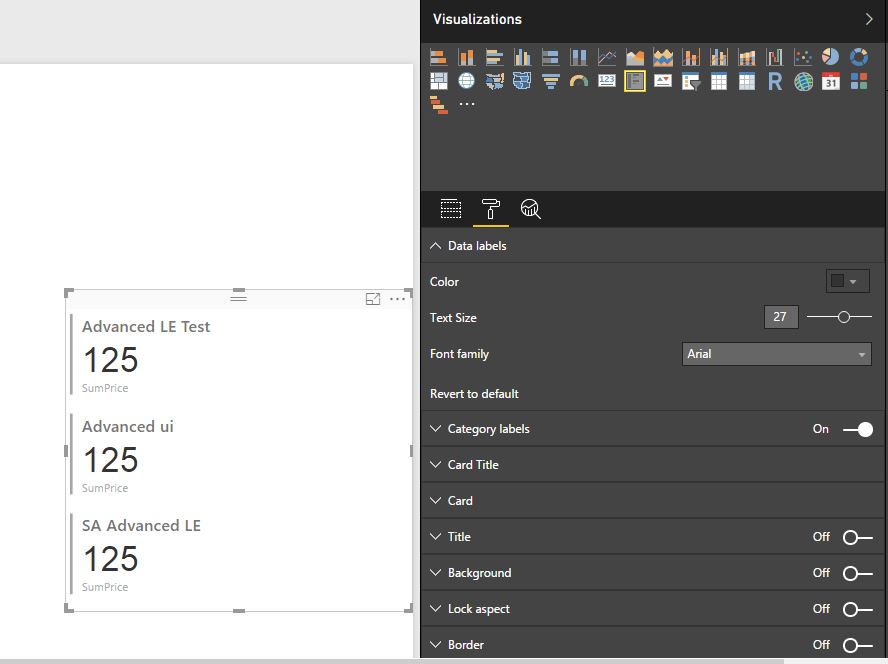
Task: Select the treemap visual
Action: (x=438, y=82)
